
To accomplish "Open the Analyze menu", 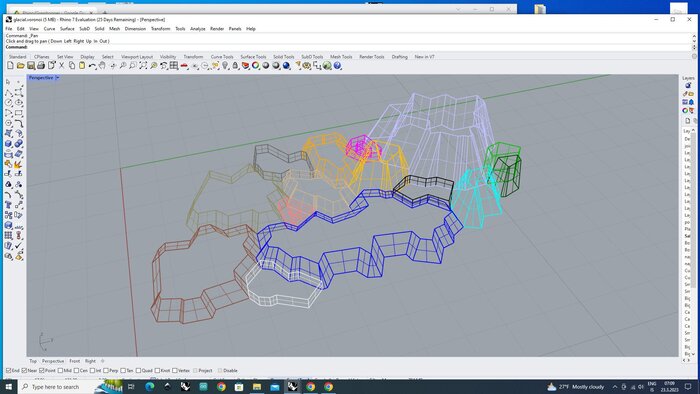I will [x=198, y=29].
